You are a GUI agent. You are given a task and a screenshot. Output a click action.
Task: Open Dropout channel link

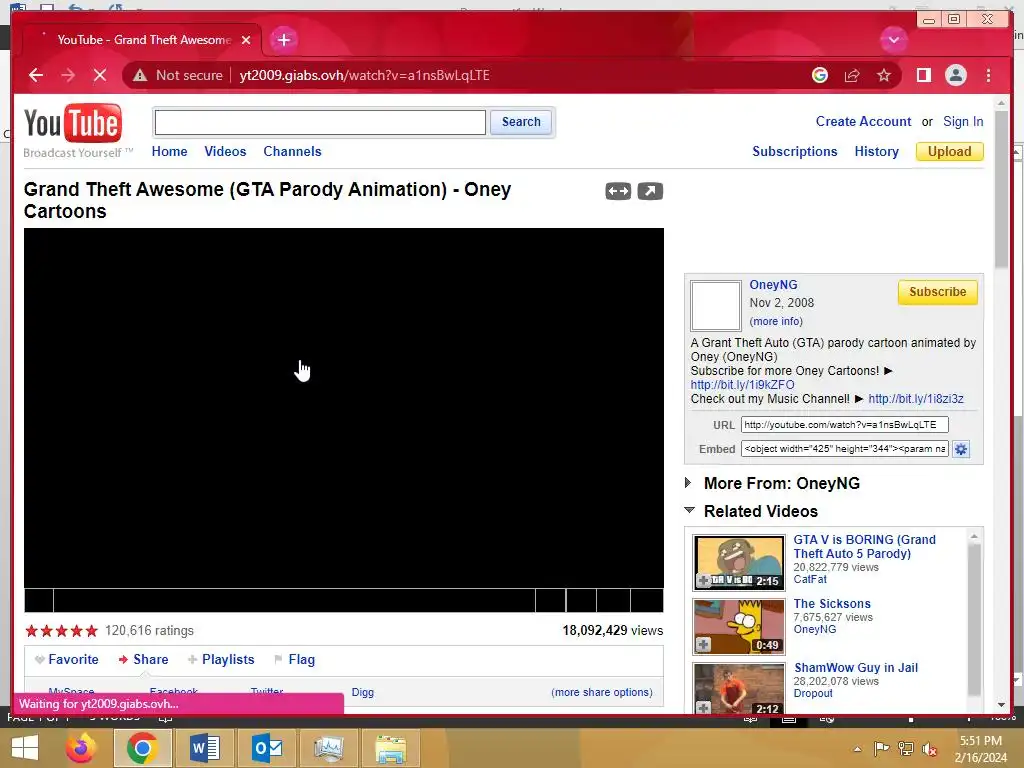pos(813,694)
